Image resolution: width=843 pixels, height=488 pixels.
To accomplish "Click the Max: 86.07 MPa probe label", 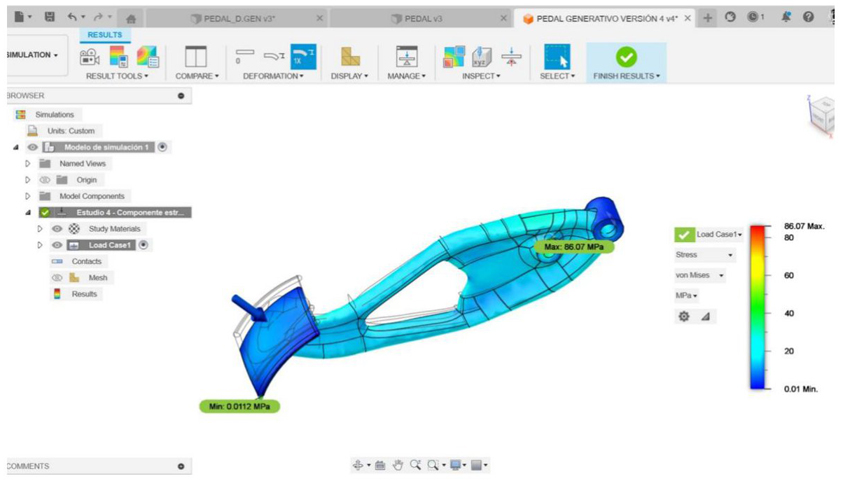I will coord(573,246).
